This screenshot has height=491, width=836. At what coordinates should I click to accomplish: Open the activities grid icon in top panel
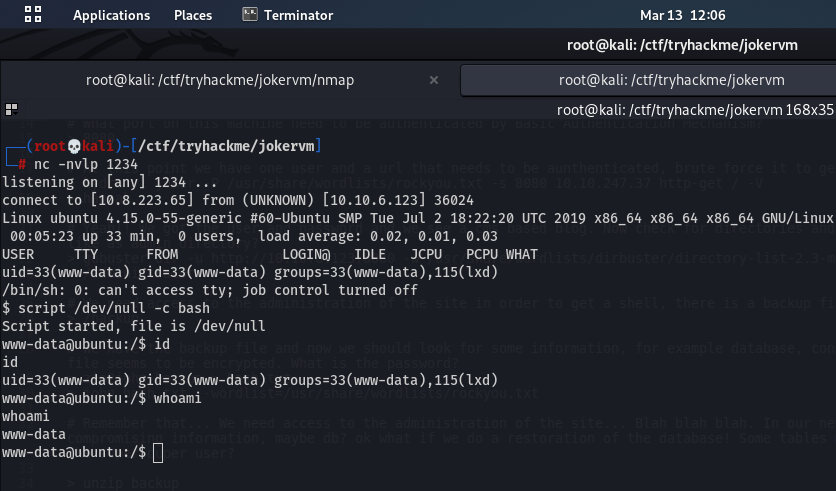pyautogui.click(x=33, y=14)
